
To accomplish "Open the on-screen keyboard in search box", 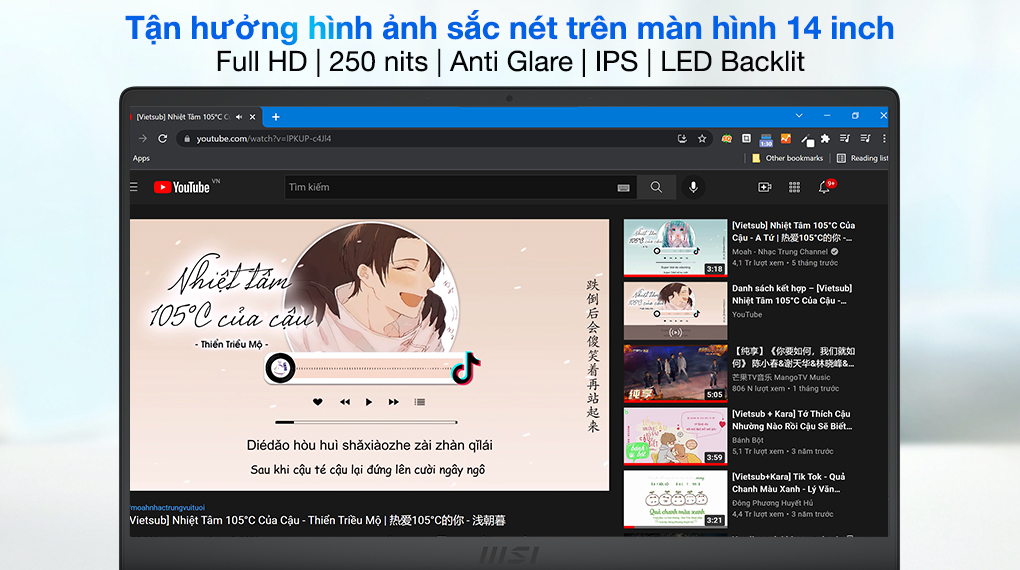I will coord(623,187).
